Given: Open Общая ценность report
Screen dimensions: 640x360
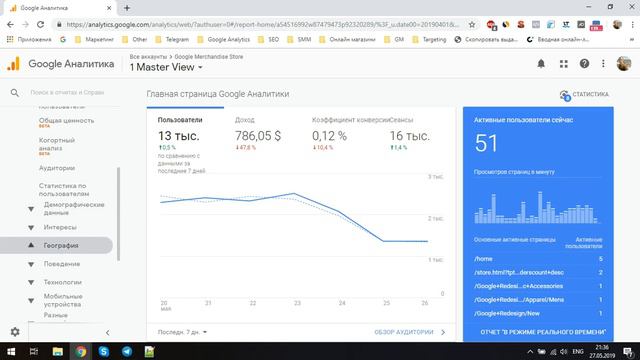Looking at the screenshot, I should [x=66, y=120].
